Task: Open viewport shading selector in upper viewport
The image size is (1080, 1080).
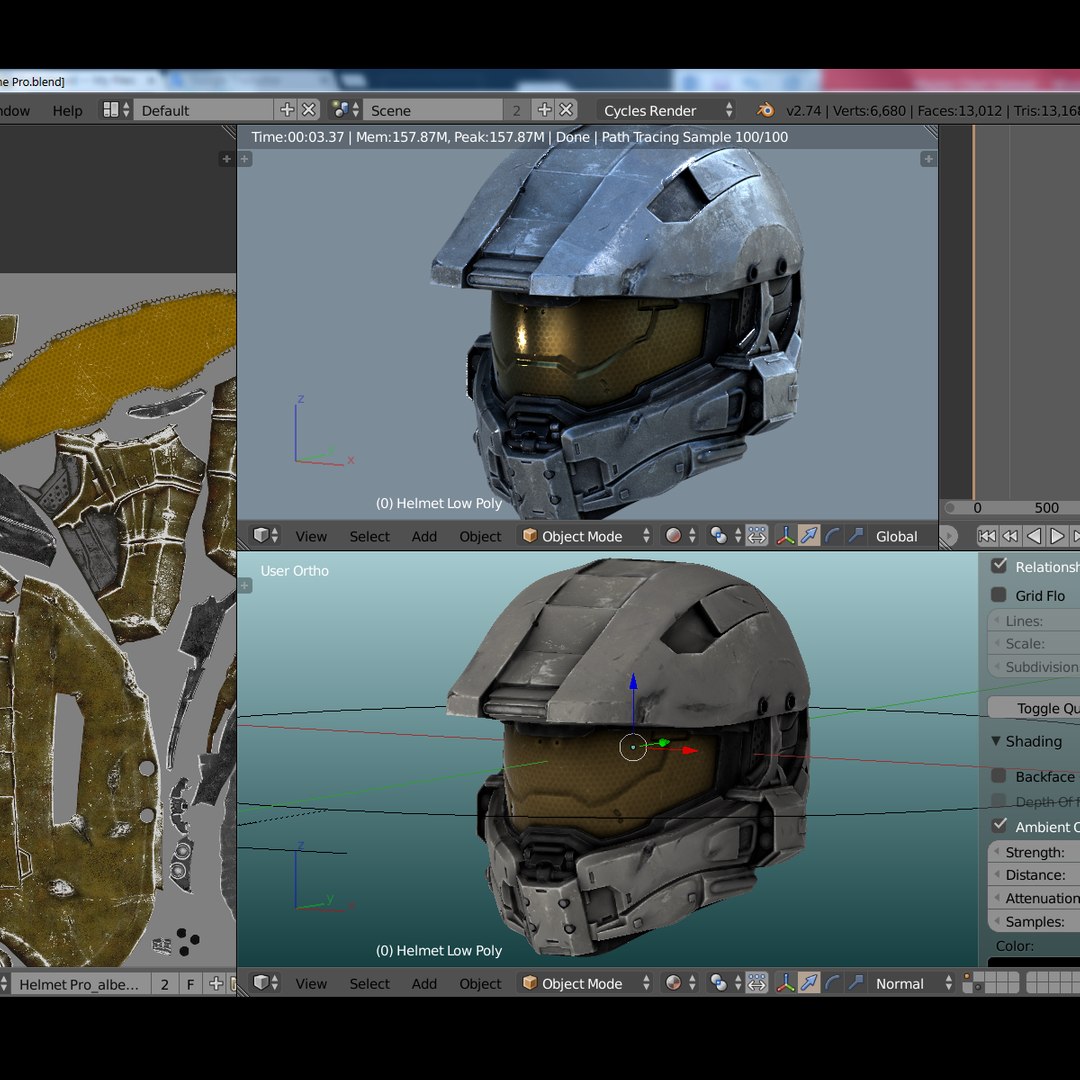Action: point(680,535)
